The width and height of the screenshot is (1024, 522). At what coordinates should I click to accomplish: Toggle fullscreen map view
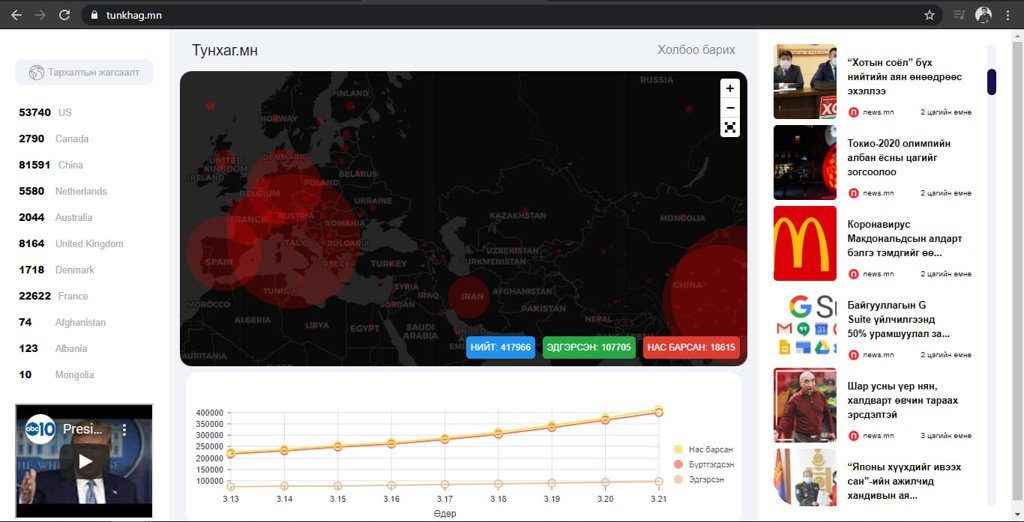[730, 128]
